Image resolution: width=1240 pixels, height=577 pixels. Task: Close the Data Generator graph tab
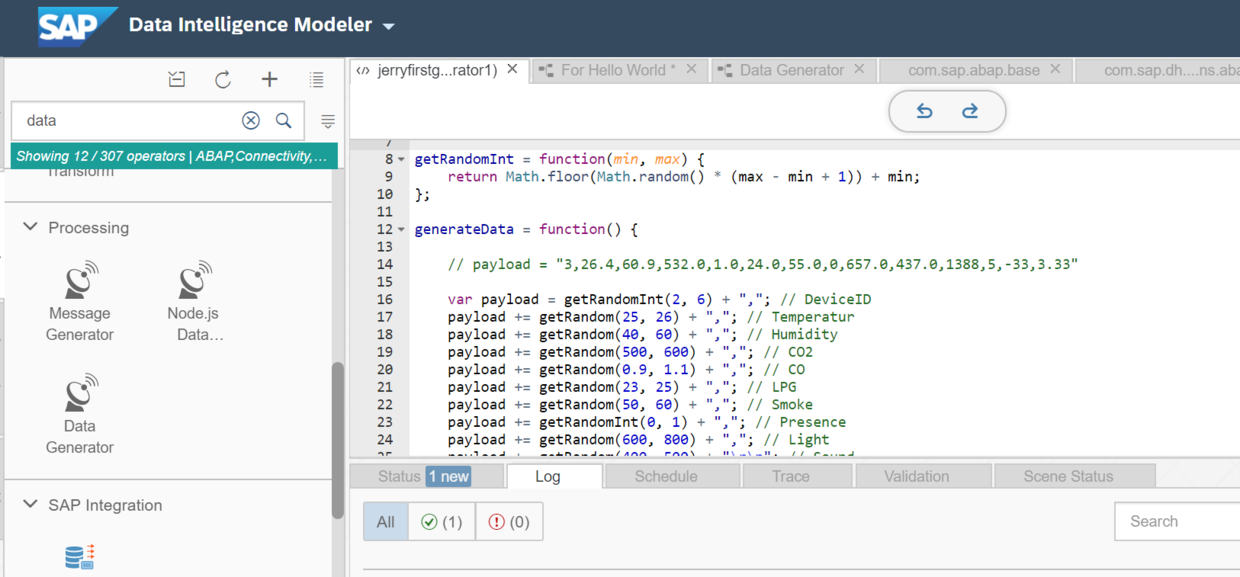859,69
